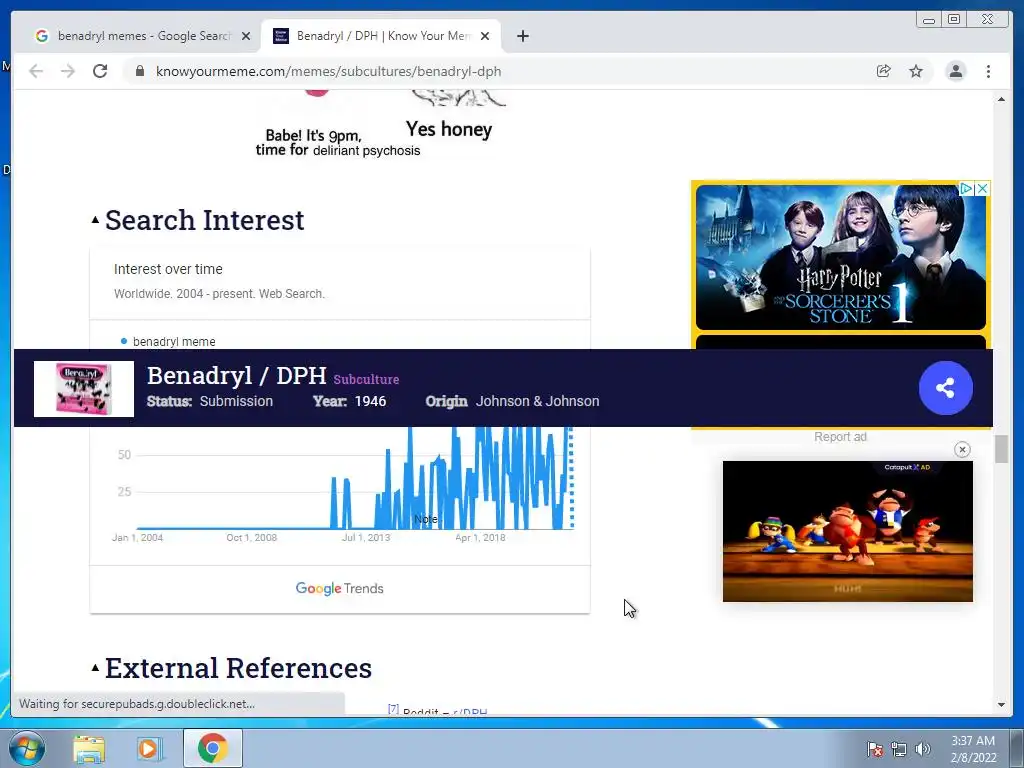
Task: Click the volume speaker tray icon
Action: [x=922, y=749]
